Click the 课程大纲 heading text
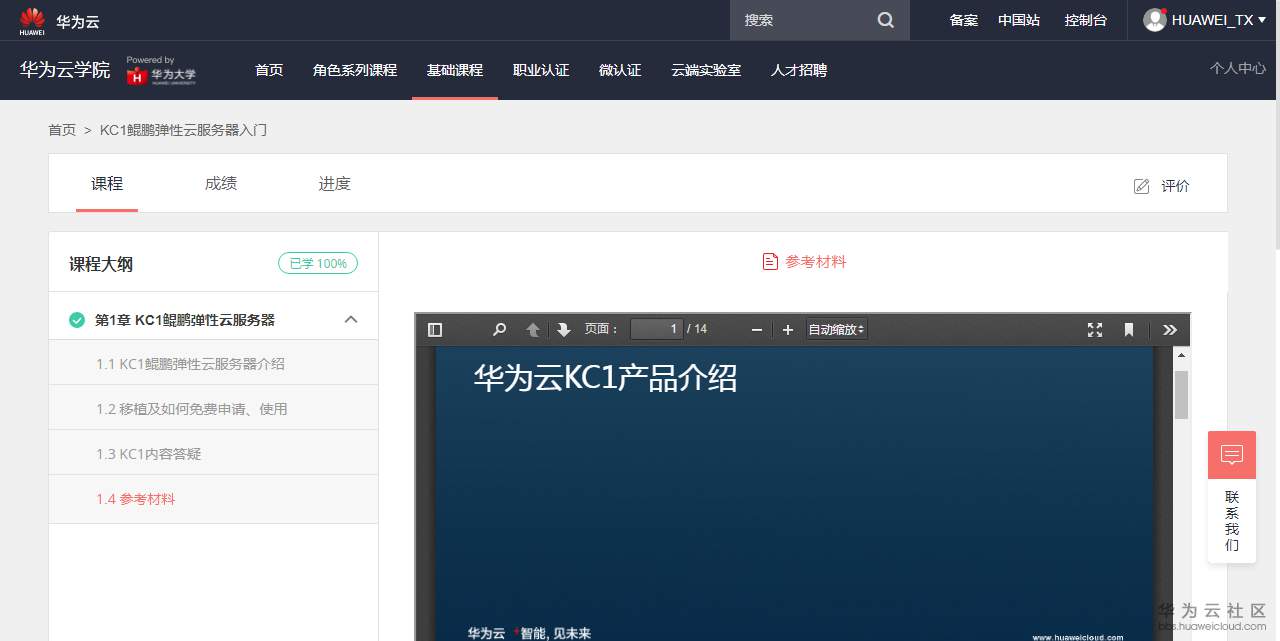Image resolution: width=1280 pixels, height=641 pixels. (x=101, y=264)
